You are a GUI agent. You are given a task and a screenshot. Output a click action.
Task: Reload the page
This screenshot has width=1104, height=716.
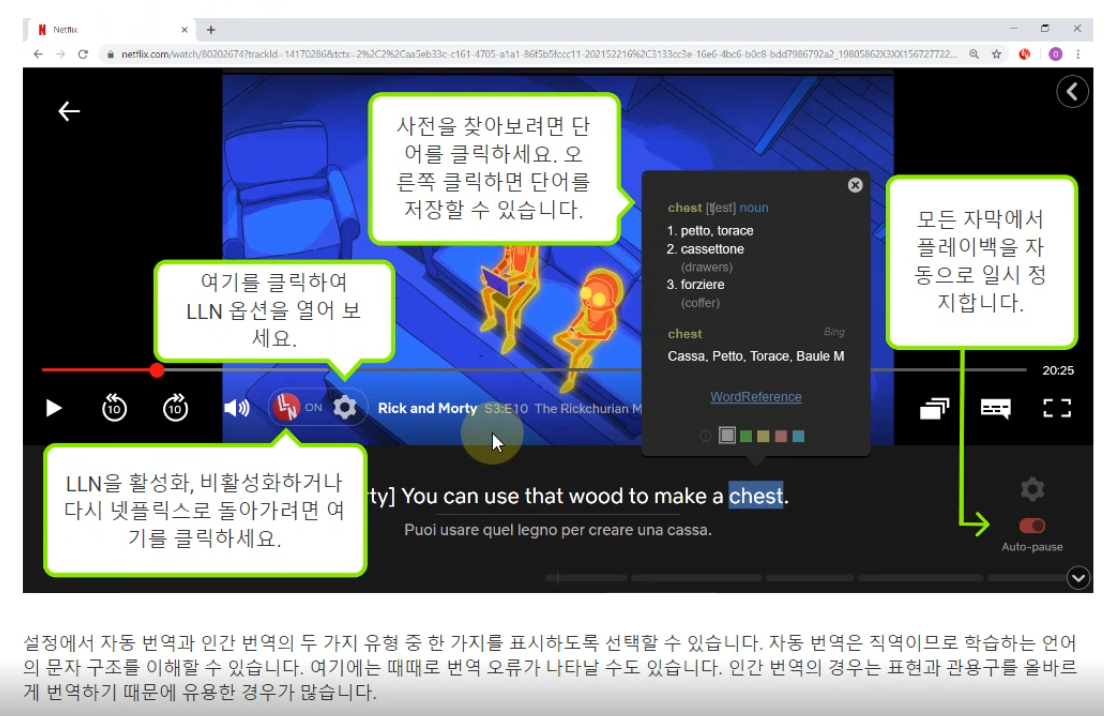click(83, 54)
